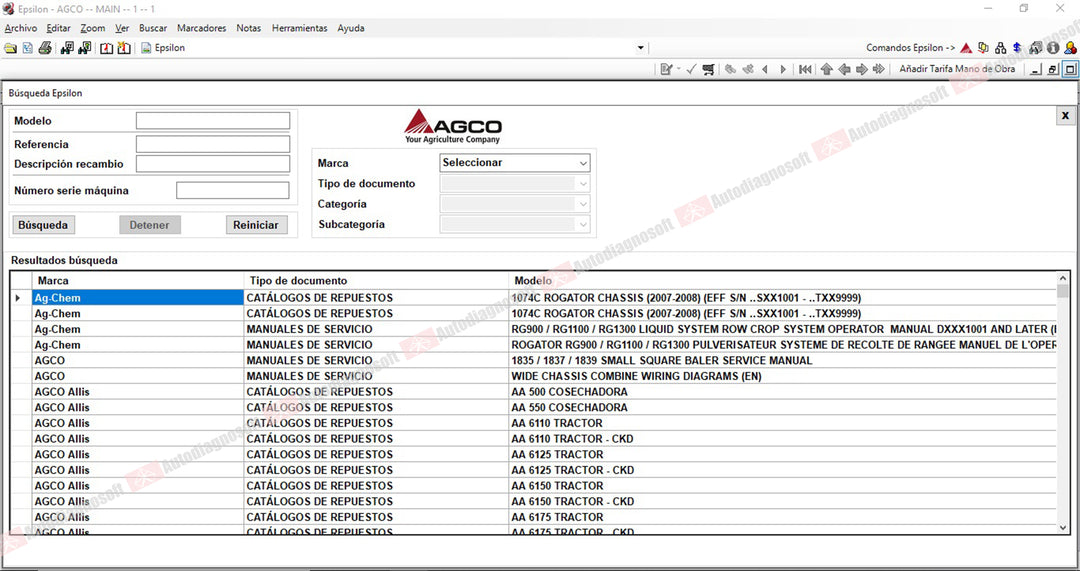
Task: Restore the inner document window
Action: click(1052, 70)
